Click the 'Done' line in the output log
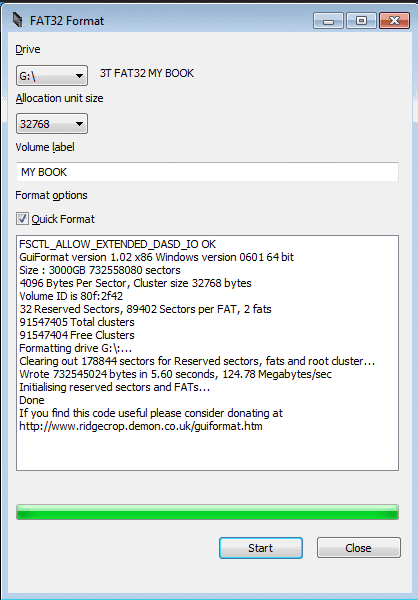The width and height of the screenshot is (418, 600). click(32, 400)
